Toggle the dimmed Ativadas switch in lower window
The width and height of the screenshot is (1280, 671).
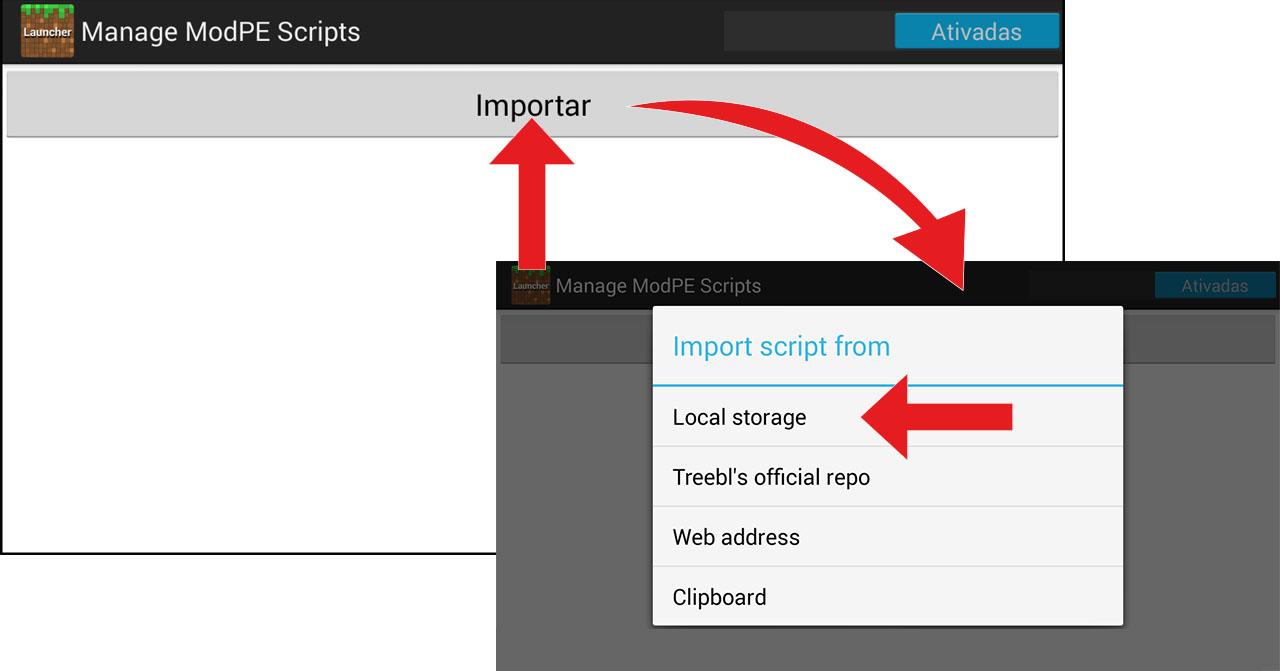coord(1214,286)
